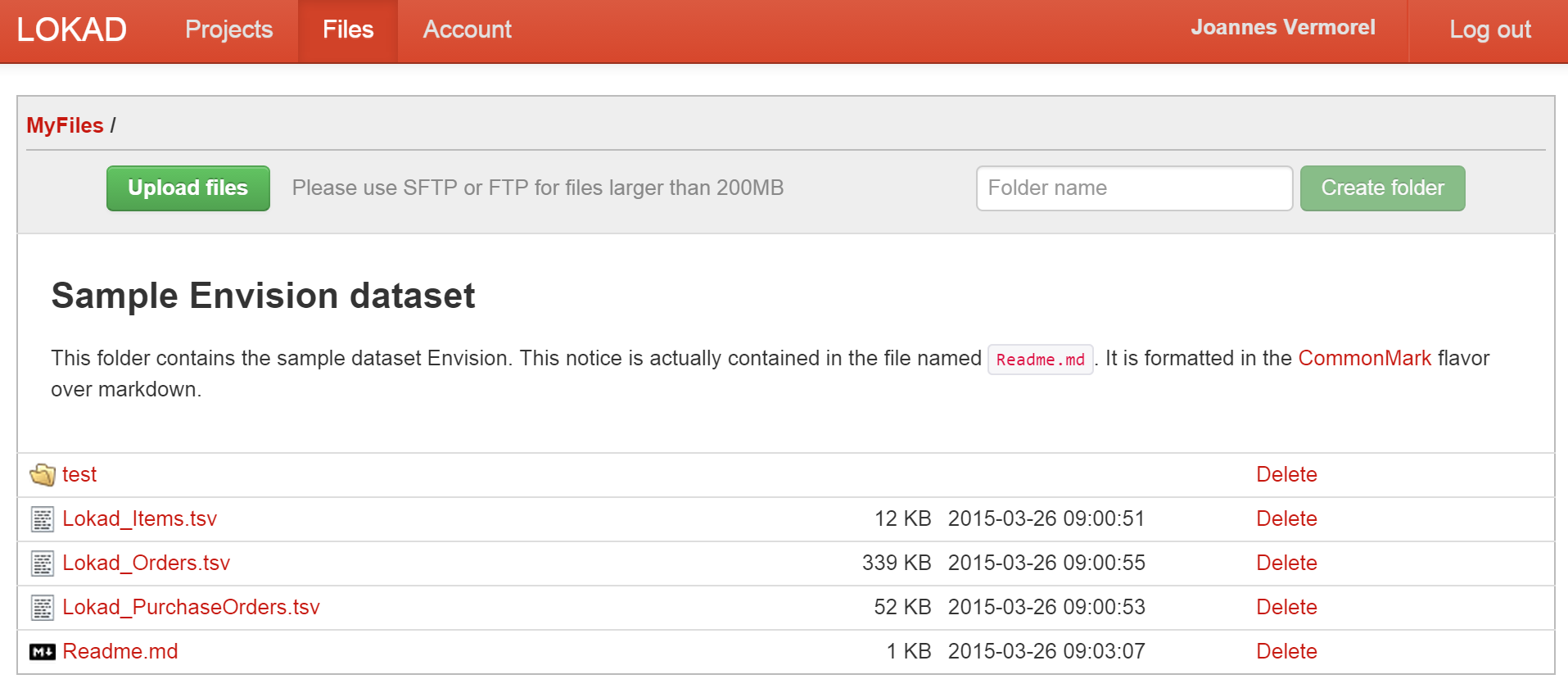Navigate to MyFiles breadcrumb
1568x688 pixels.
(x=65, y=125)
